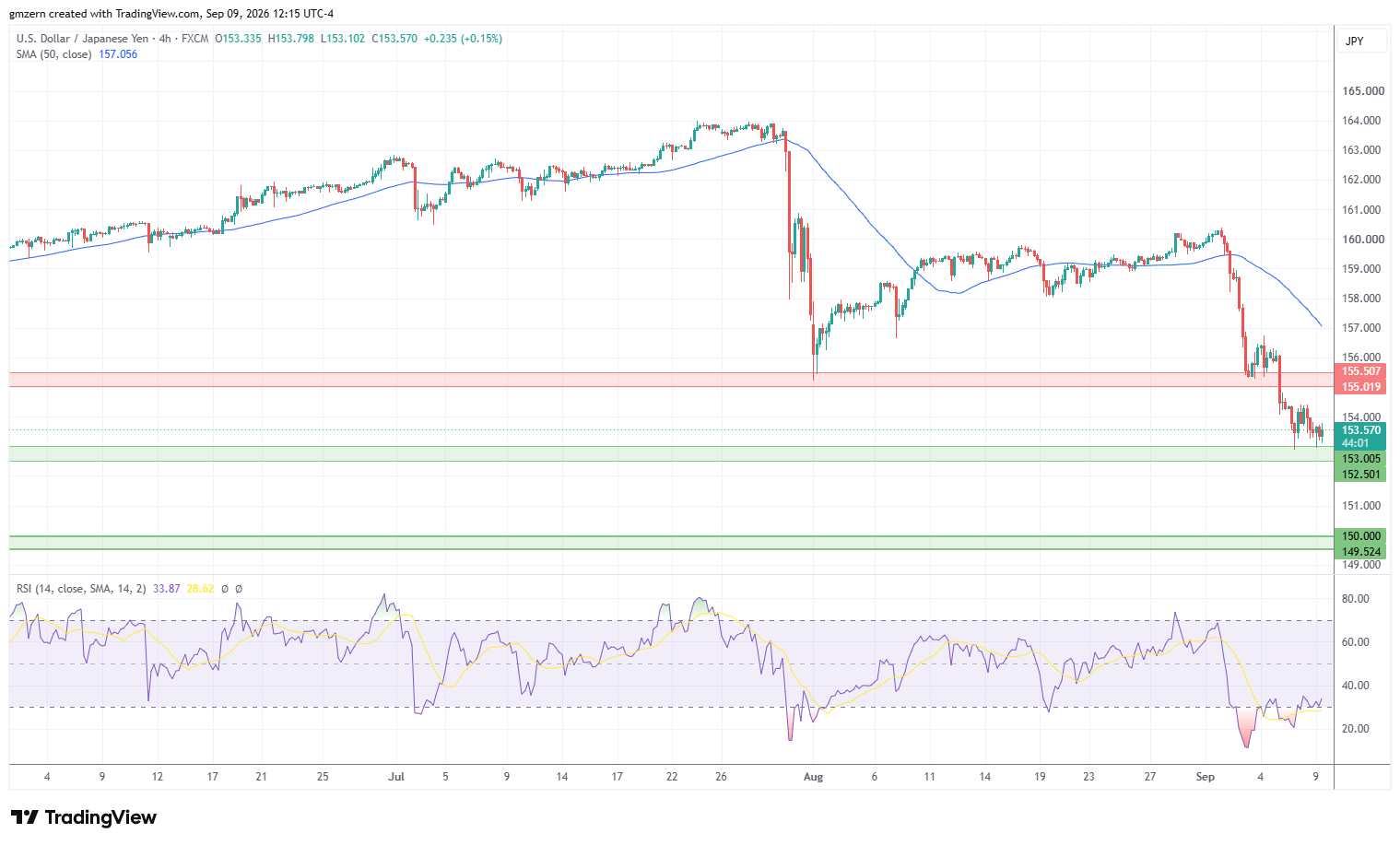Click the close price C153.570 in the legend
The height and width of the screenshot is (845, 1400).
coord(394,39)
